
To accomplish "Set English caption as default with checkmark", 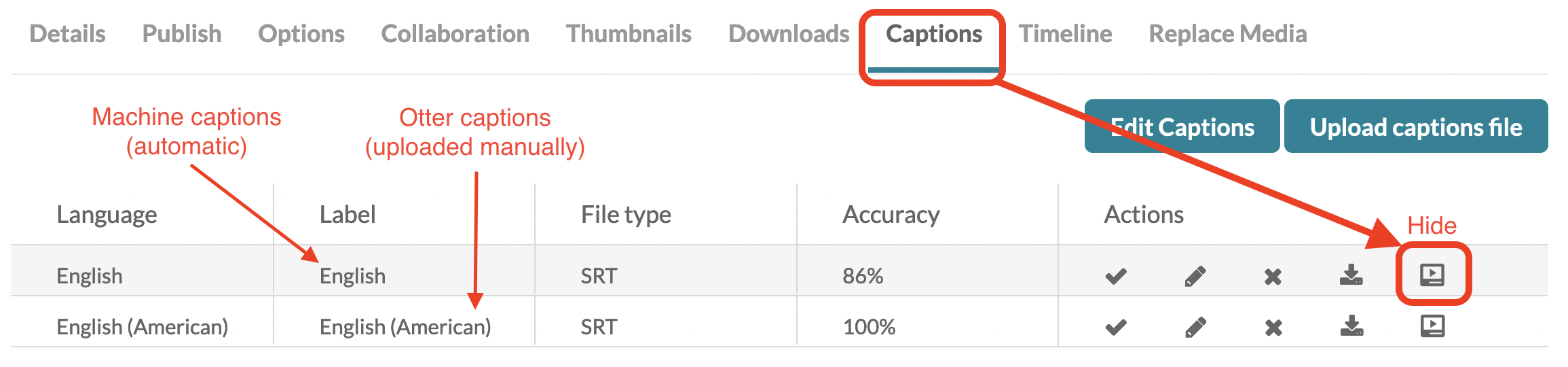I will [1115, 276].
